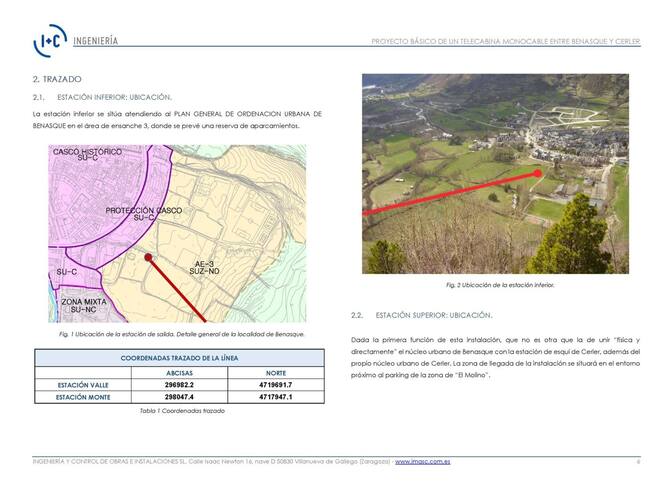Click the 'AE-3 SUZ-NO' zone label on the map
650x487 pixels.
pyautogui.click(x=202, y=268)
